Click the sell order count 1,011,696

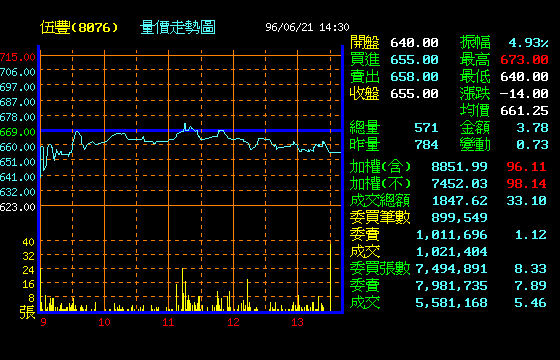point(451,235)
